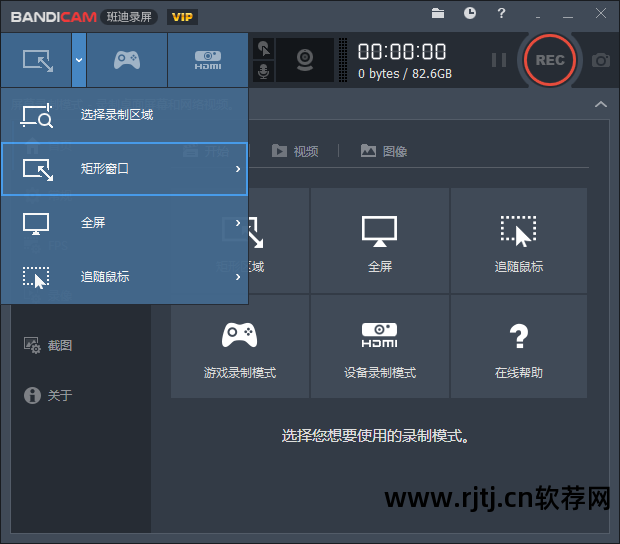Select 全屏 menu item in dropdown

coord(125,223)
